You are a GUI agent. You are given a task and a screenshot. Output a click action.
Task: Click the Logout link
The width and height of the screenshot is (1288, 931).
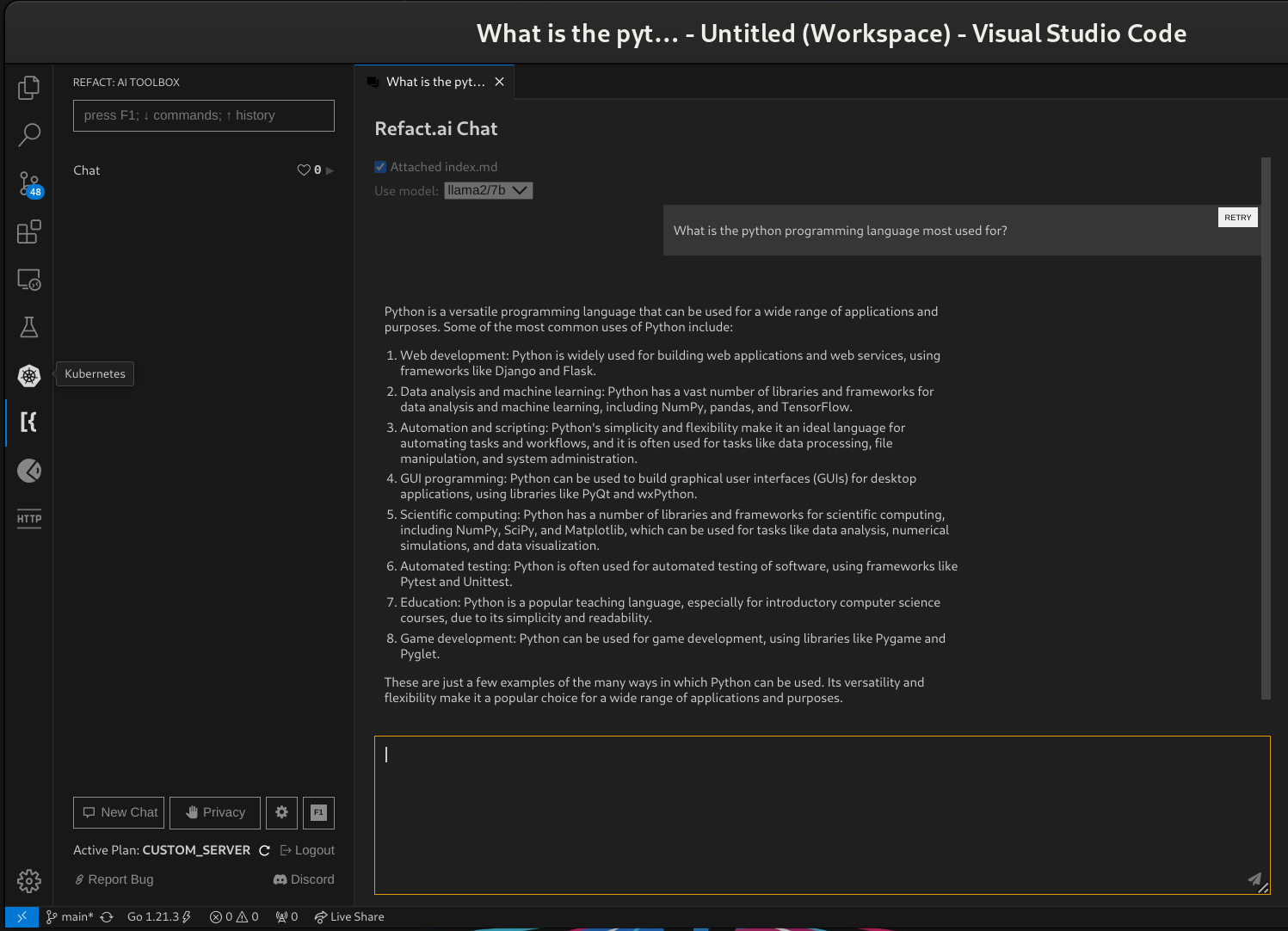[x=307, y=850]
